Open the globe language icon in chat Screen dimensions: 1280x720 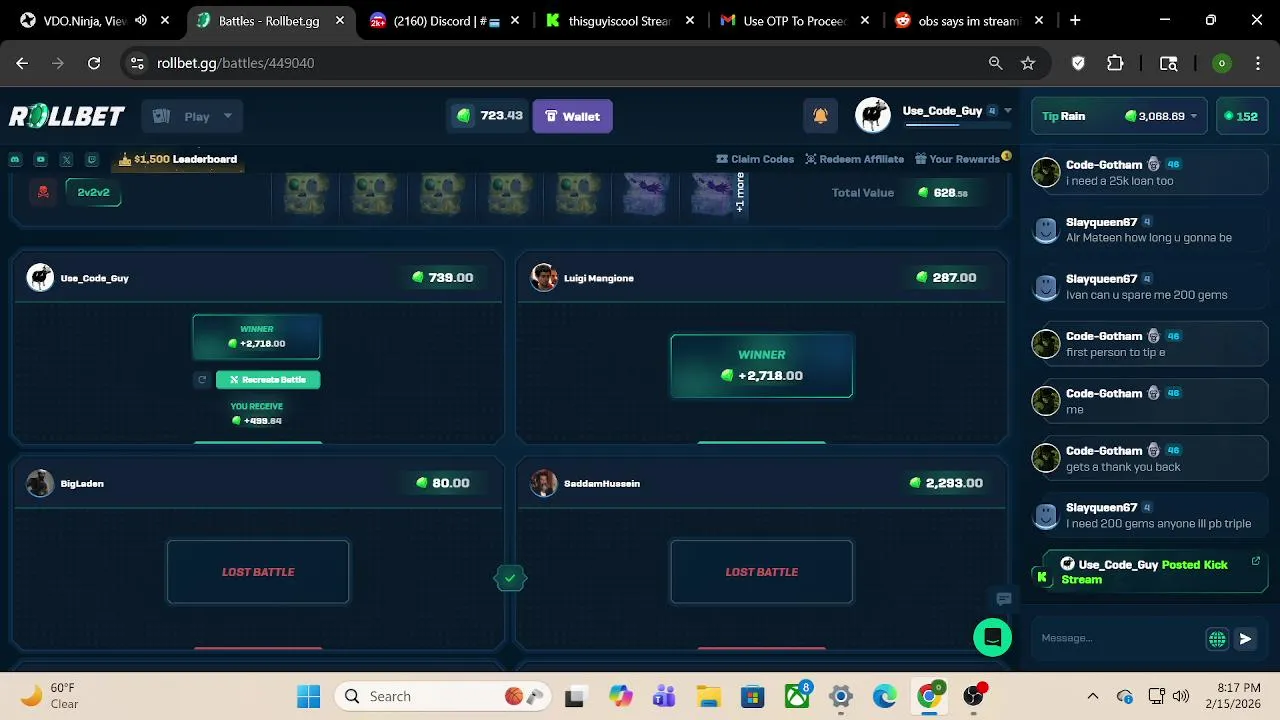click(1217, 639)
